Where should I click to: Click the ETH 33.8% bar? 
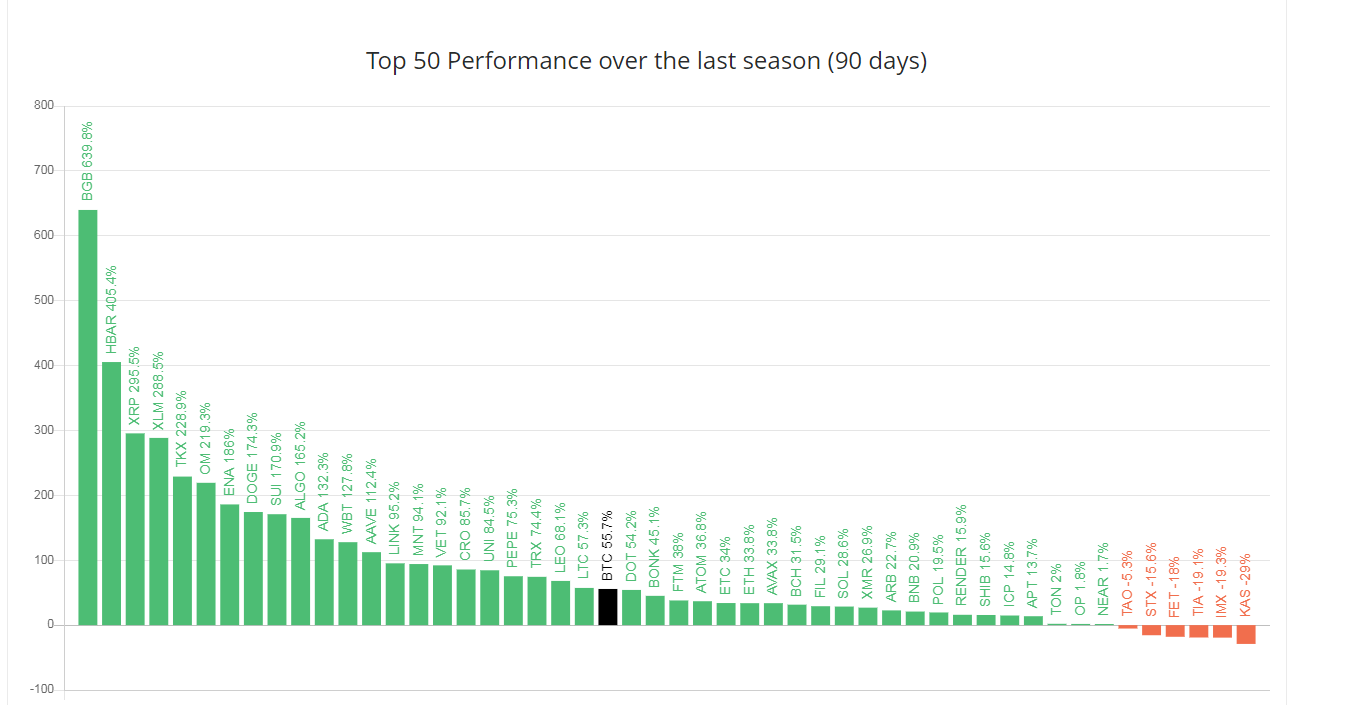pyautogui.click(x=749, y=614)
